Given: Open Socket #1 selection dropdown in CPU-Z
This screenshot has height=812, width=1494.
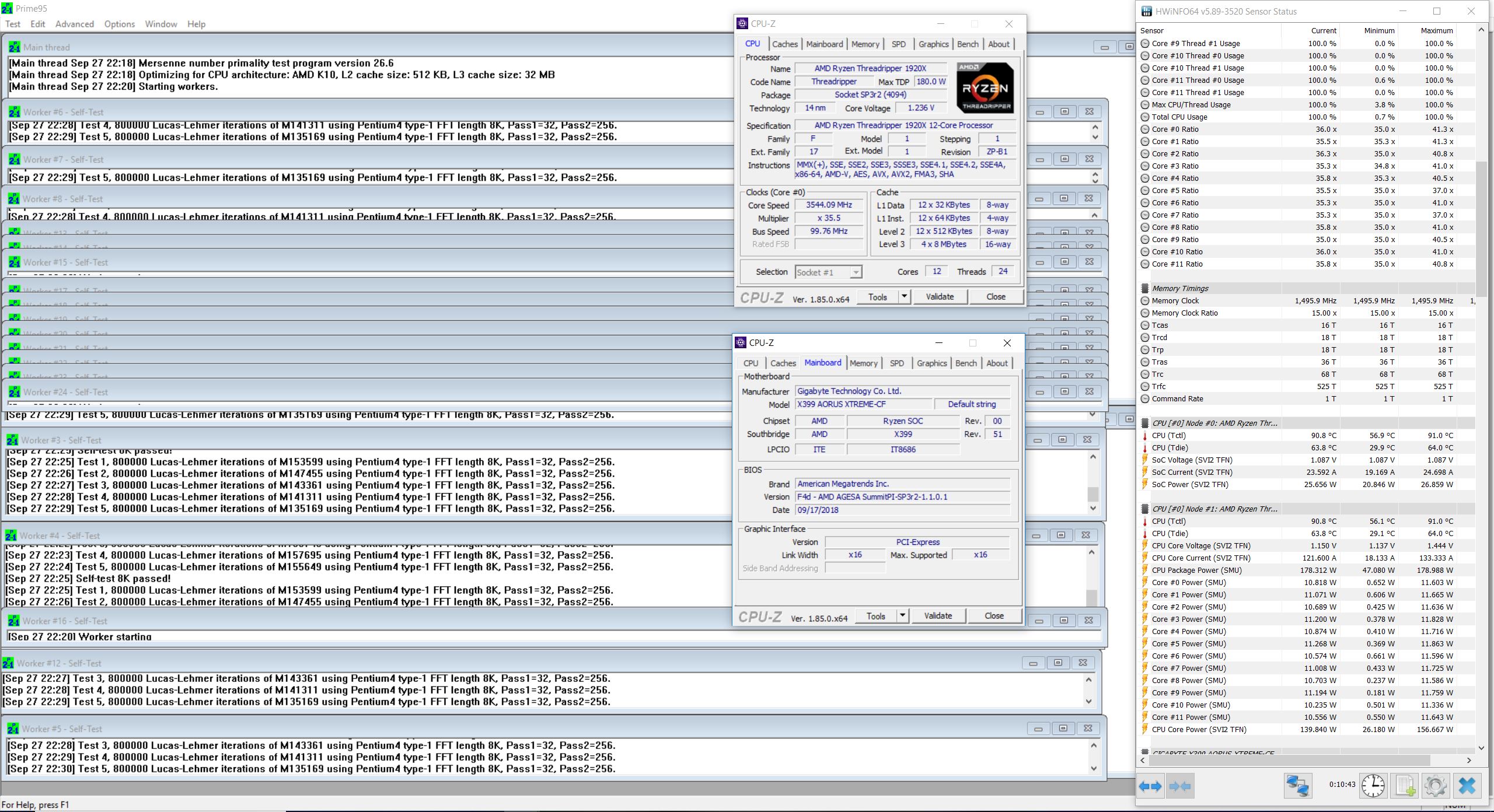Looking at the screenshot, I should [x=856, y=272].
